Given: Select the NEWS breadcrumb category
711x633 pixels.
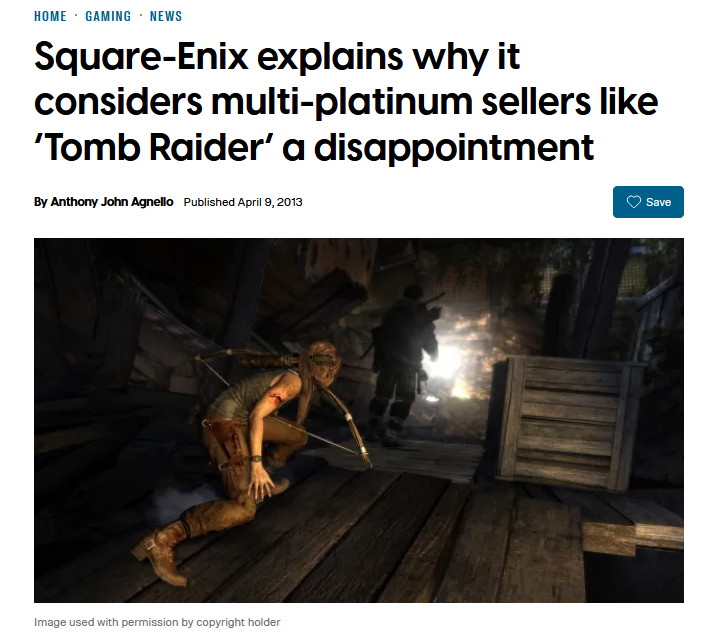Looking at the screenshot, I should (x=166, y=16).
